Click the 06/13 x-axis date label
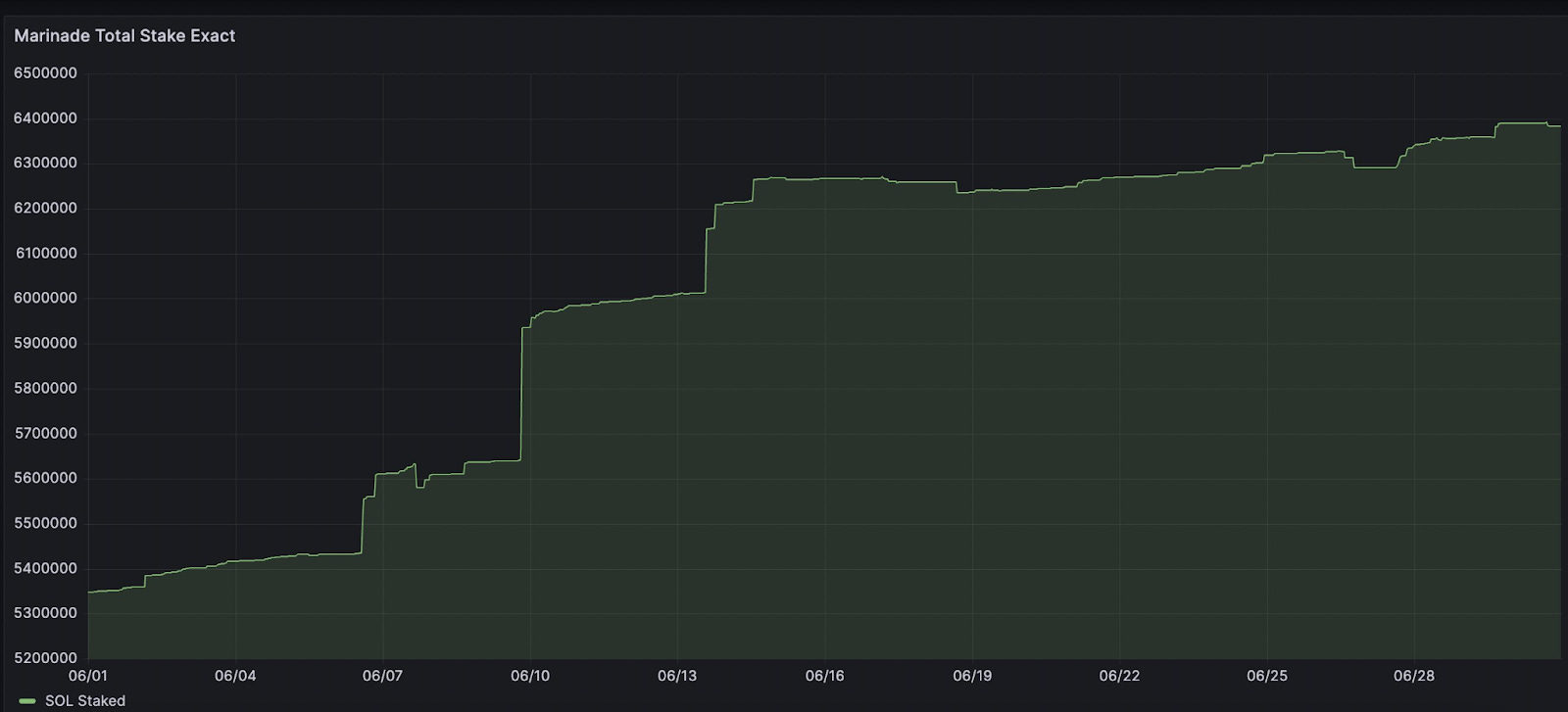The image size is (1568, 712). coord(677,676)
